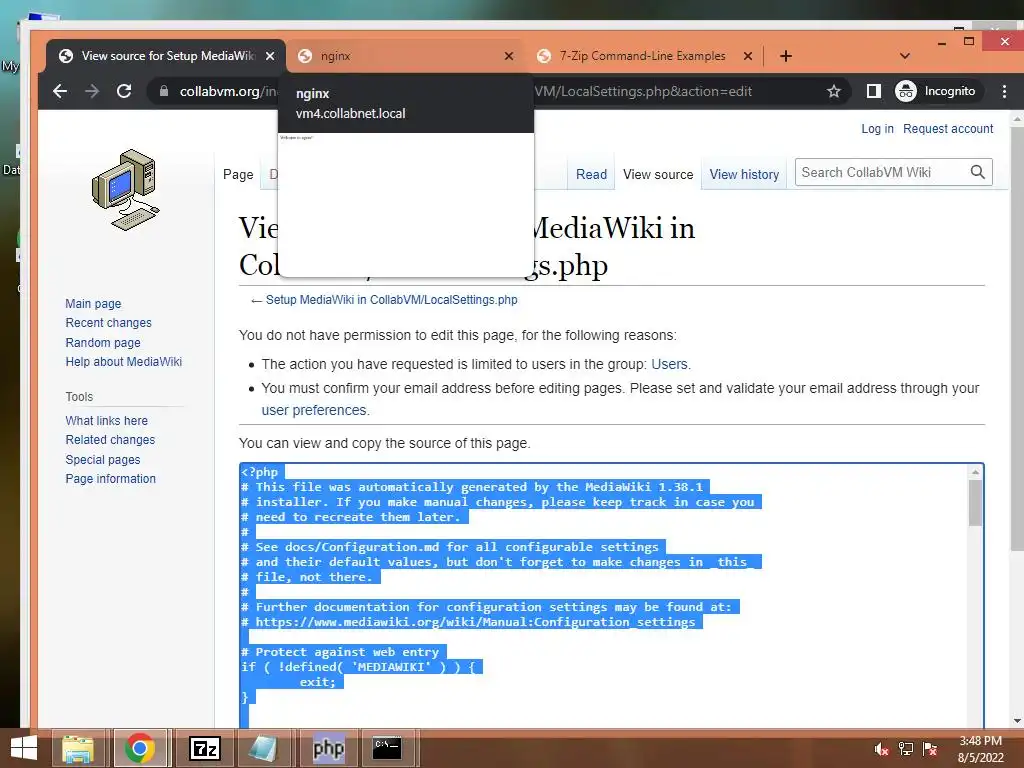Follow the Setup MediaWiki in CollabVM/LocalSettings.php backlink

391,300
